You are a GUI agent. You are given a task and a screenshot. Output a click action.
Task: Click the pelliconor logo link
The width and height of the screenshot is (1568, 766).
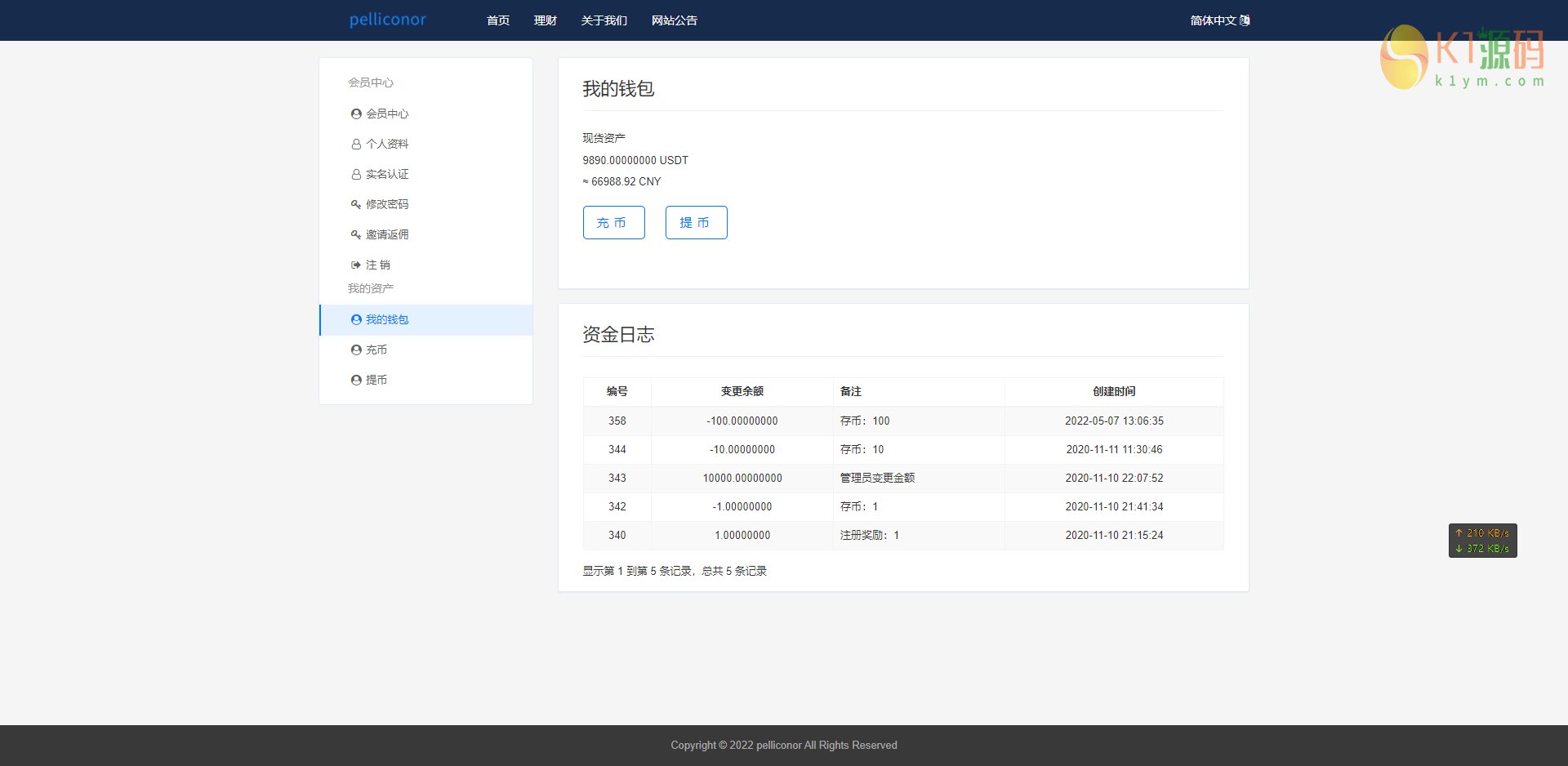tap(388, 20)
